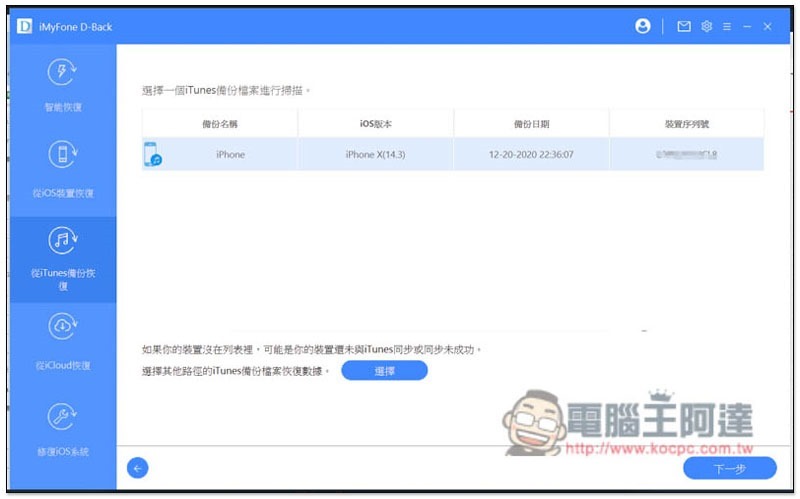Click the 備份名稱 column header
Image resolution: width=800 pixels, height=499 pixels.
220,123
